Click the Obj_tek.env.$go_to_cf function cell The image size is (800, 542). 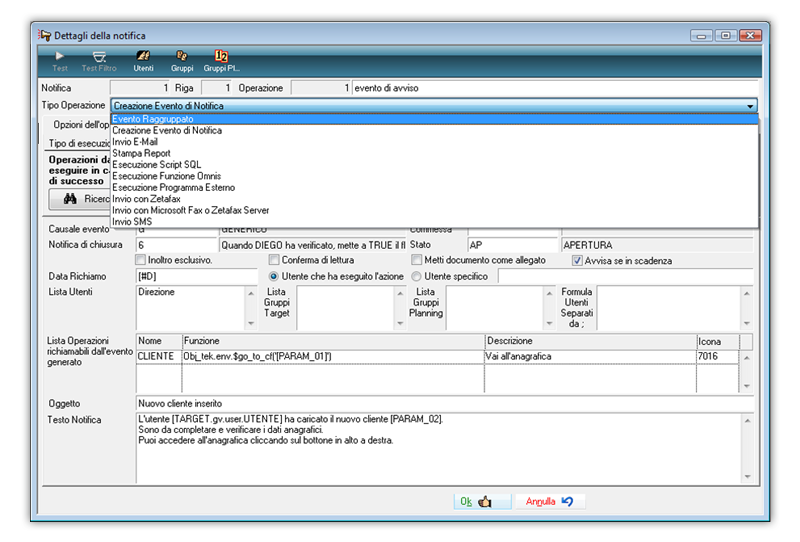click(333, 356)
